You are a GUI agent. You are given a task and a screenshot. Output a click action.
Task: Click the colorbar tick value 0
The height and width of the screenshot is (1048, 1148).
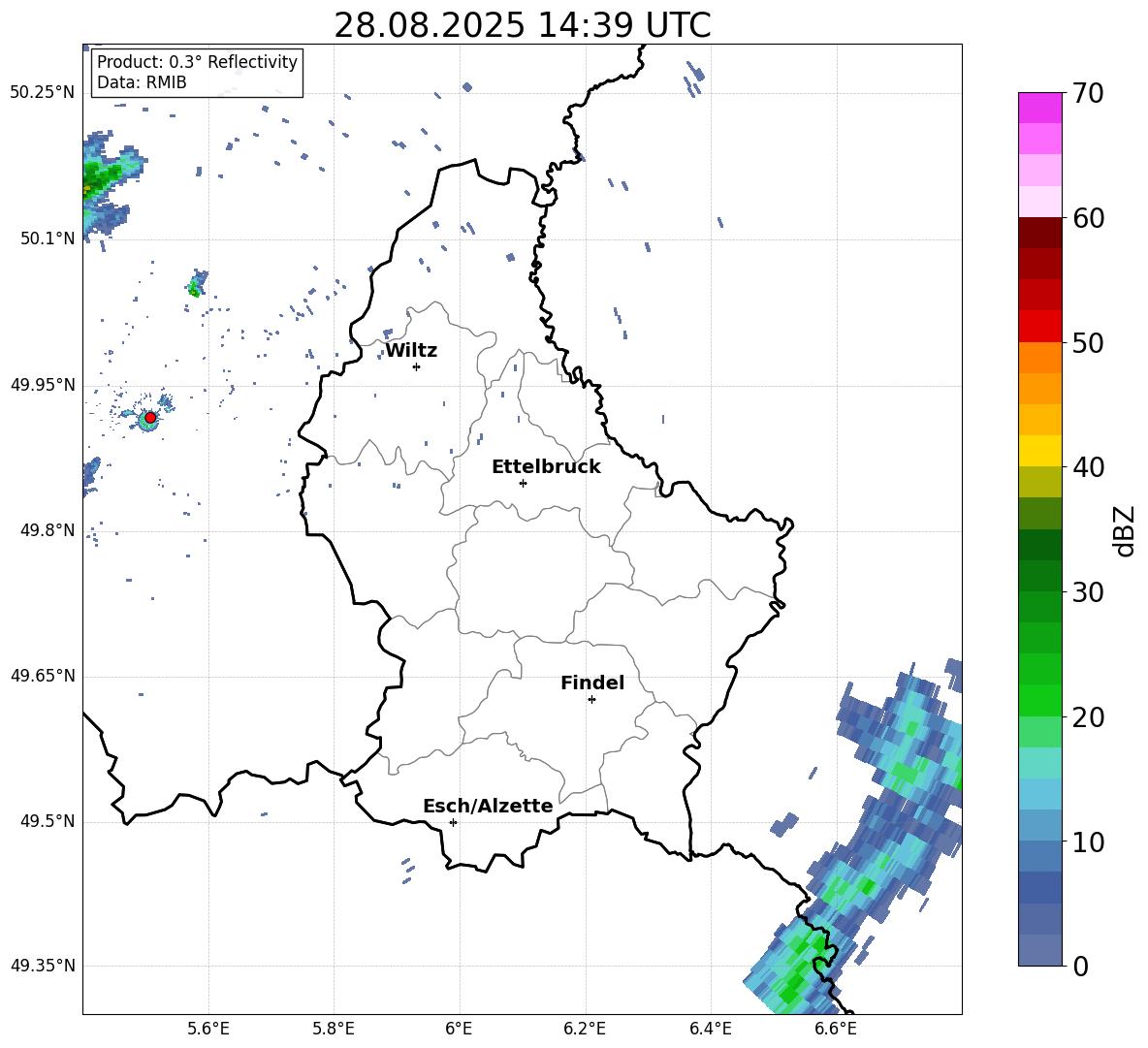pyautogui.click(x=1080, y=967)
